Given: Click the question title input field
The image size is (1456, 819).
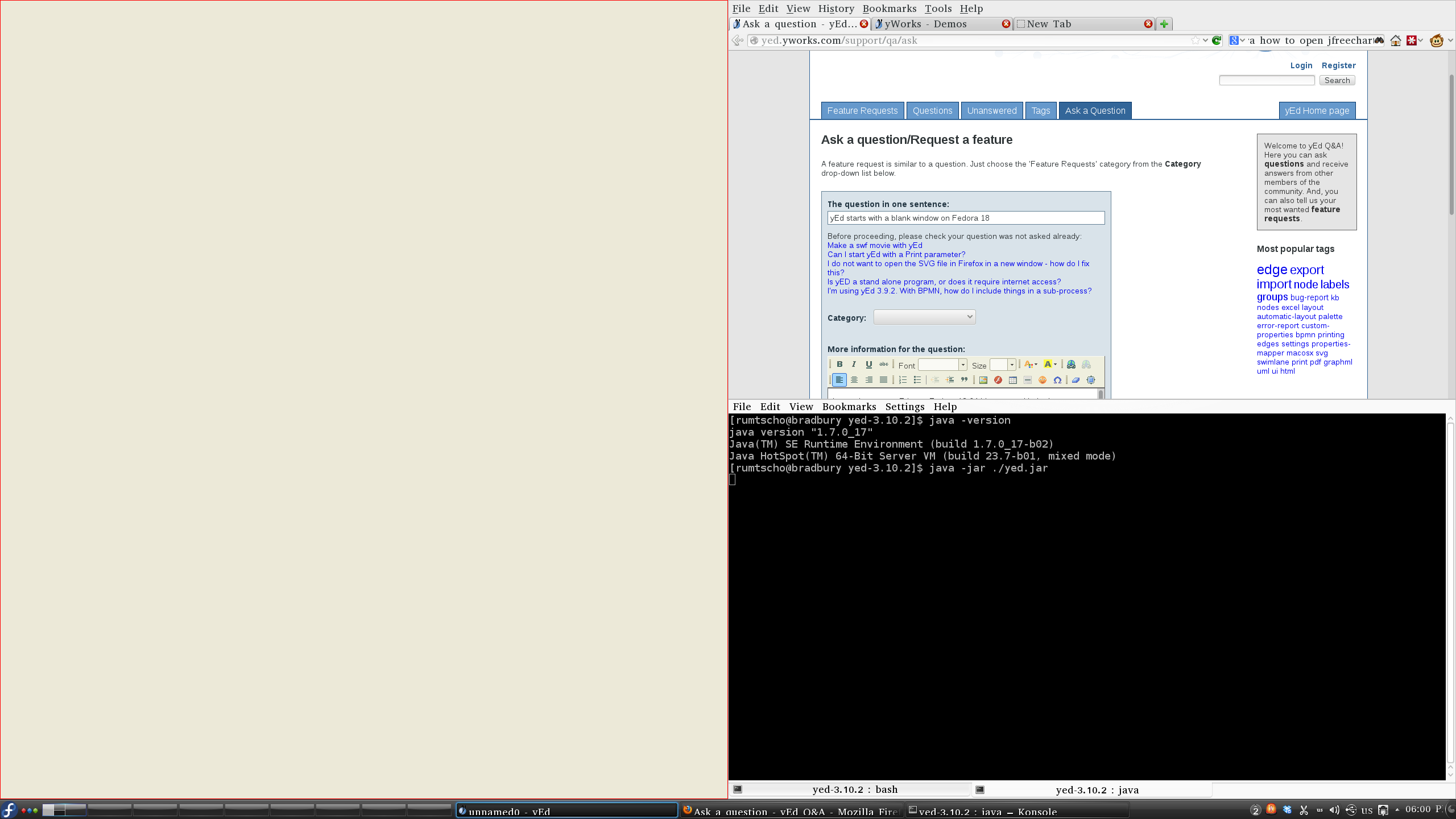Looking at the screenshot, I should (966, 218).
